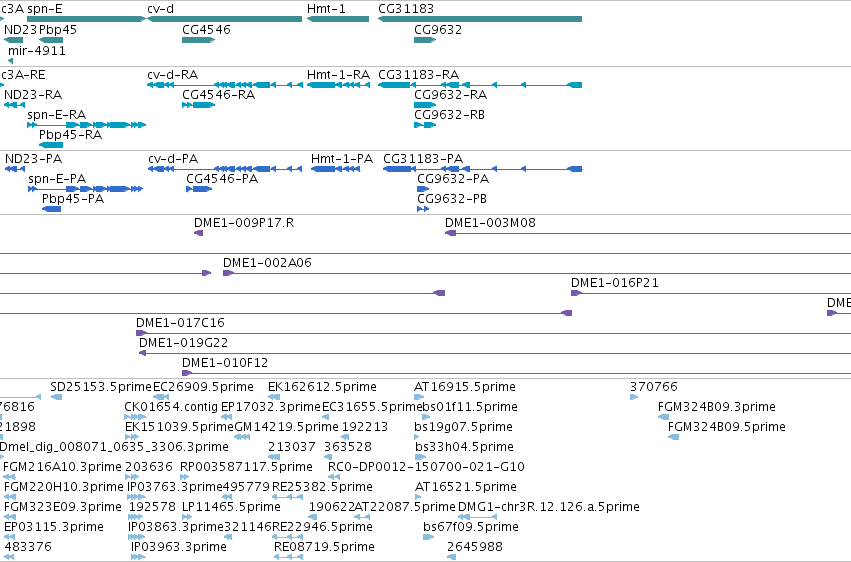
Task: Click the CG9632 gene feature
Action: pyautogui.click(x=425, y=40)
